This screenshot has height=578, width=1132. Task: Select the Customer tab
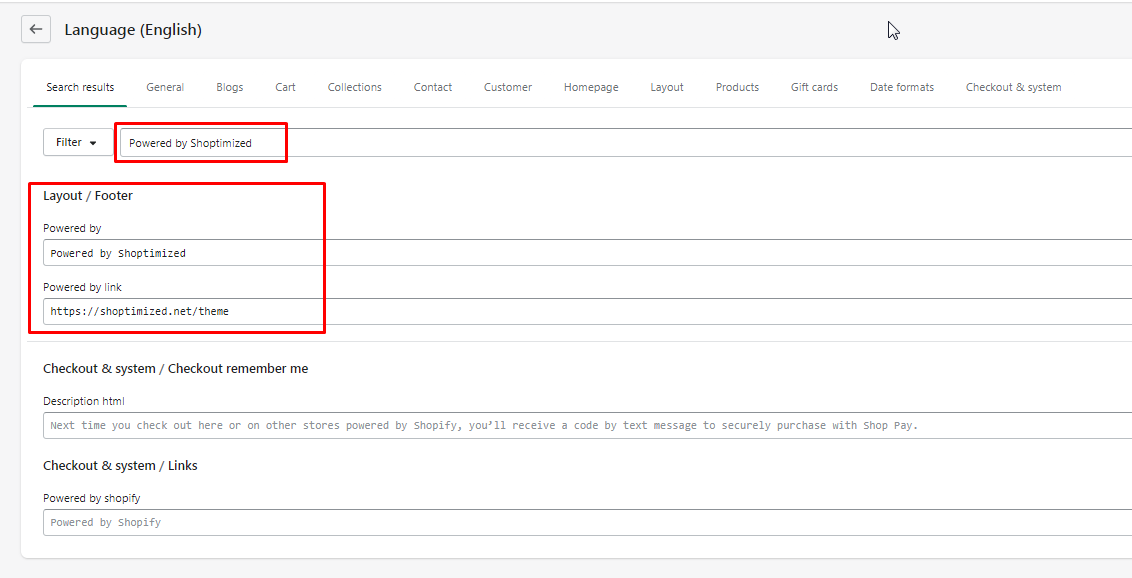coord(508,87)
